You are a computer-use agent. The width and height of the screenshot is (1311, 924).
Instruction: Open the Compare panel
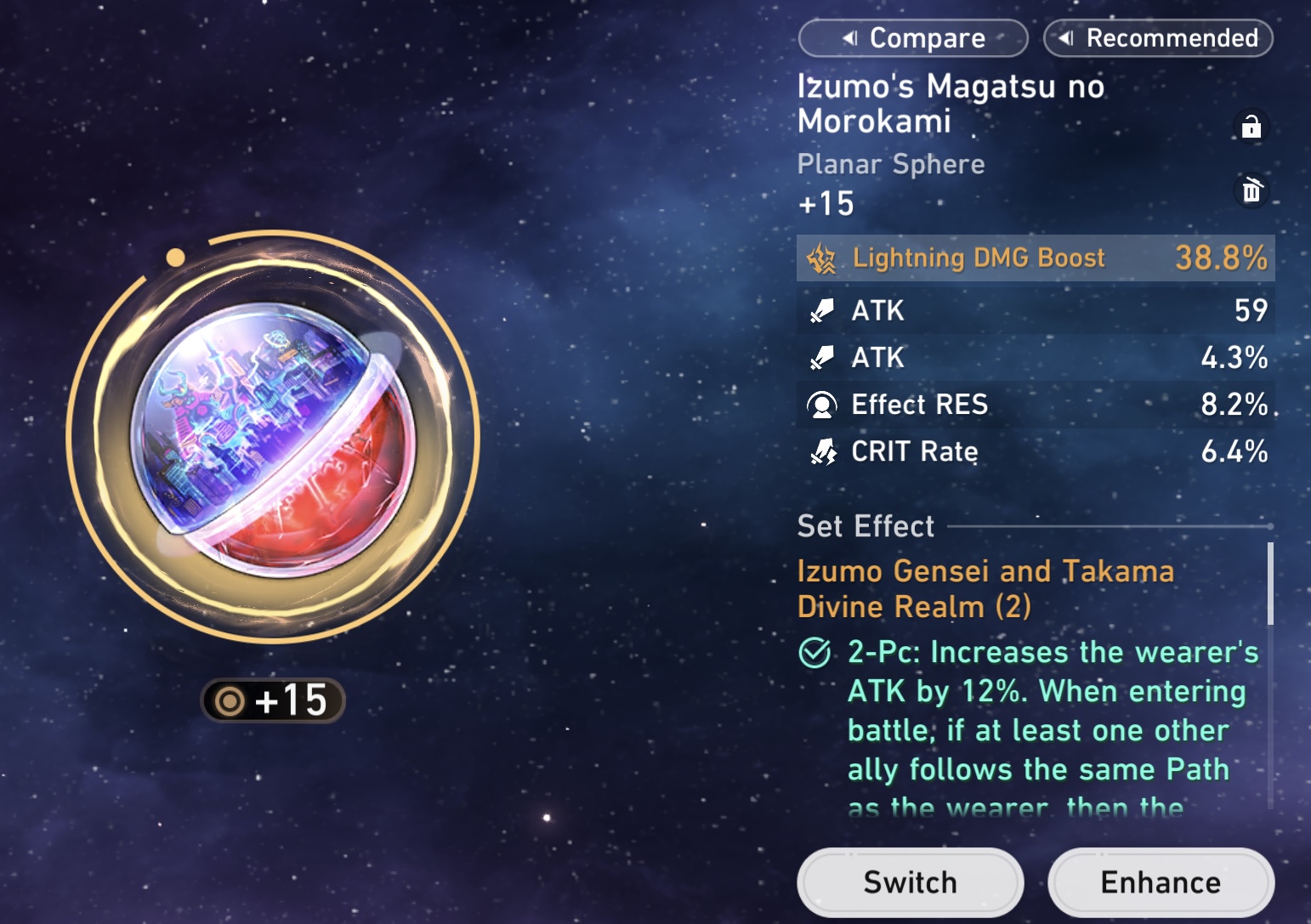(x=913, y=38)
